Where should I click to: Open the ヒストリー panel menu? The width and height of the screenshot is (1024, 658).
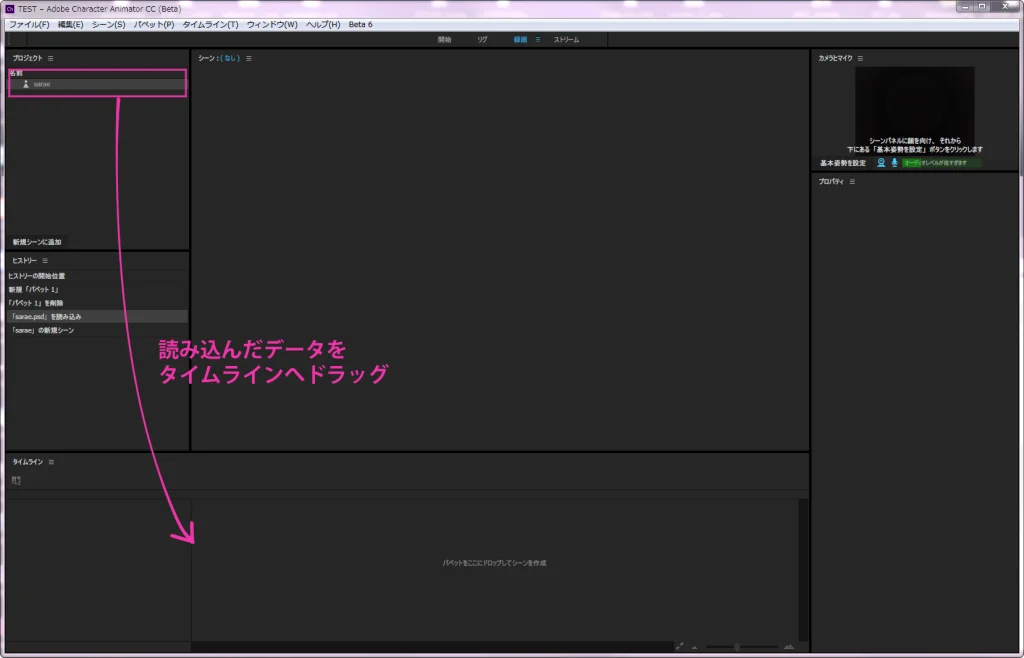click(45, 260)
